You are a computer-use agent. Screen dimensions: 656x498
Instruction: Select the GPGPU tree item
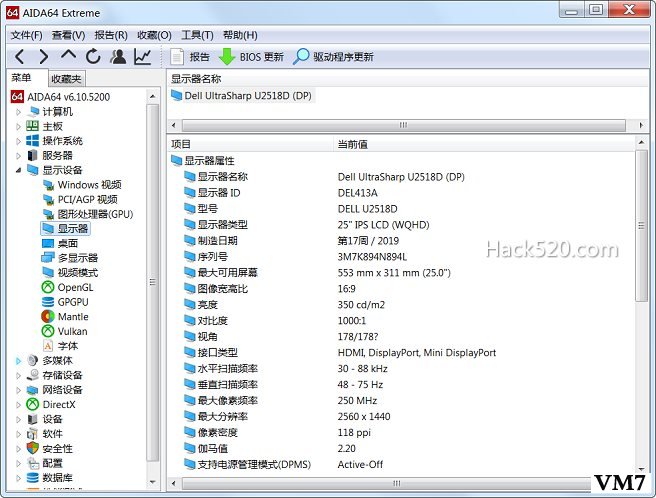(65, 302)
